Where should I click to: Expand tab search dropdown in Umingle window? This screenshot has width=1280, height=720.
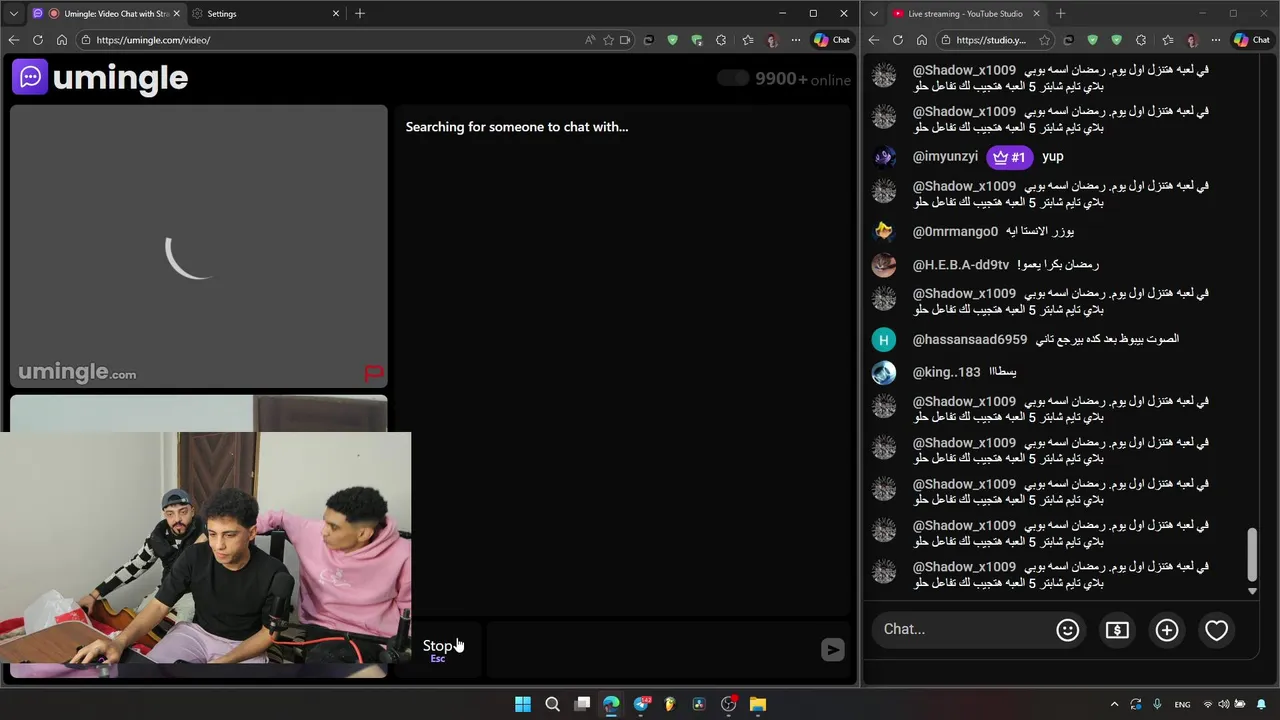pos(13,14)
